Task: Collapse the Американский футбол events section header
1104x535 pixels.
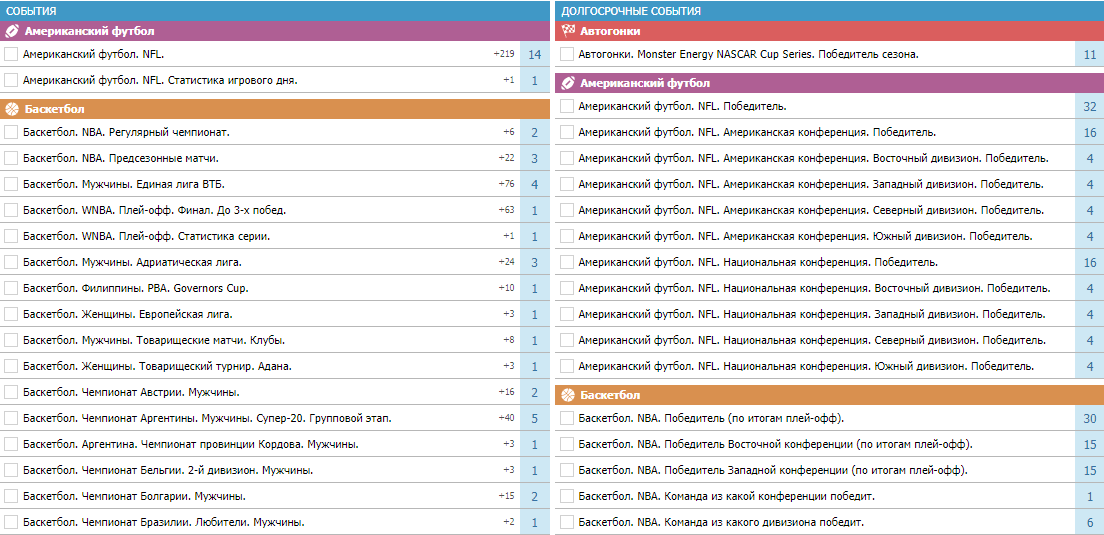Action: click(x=275, y=31)
